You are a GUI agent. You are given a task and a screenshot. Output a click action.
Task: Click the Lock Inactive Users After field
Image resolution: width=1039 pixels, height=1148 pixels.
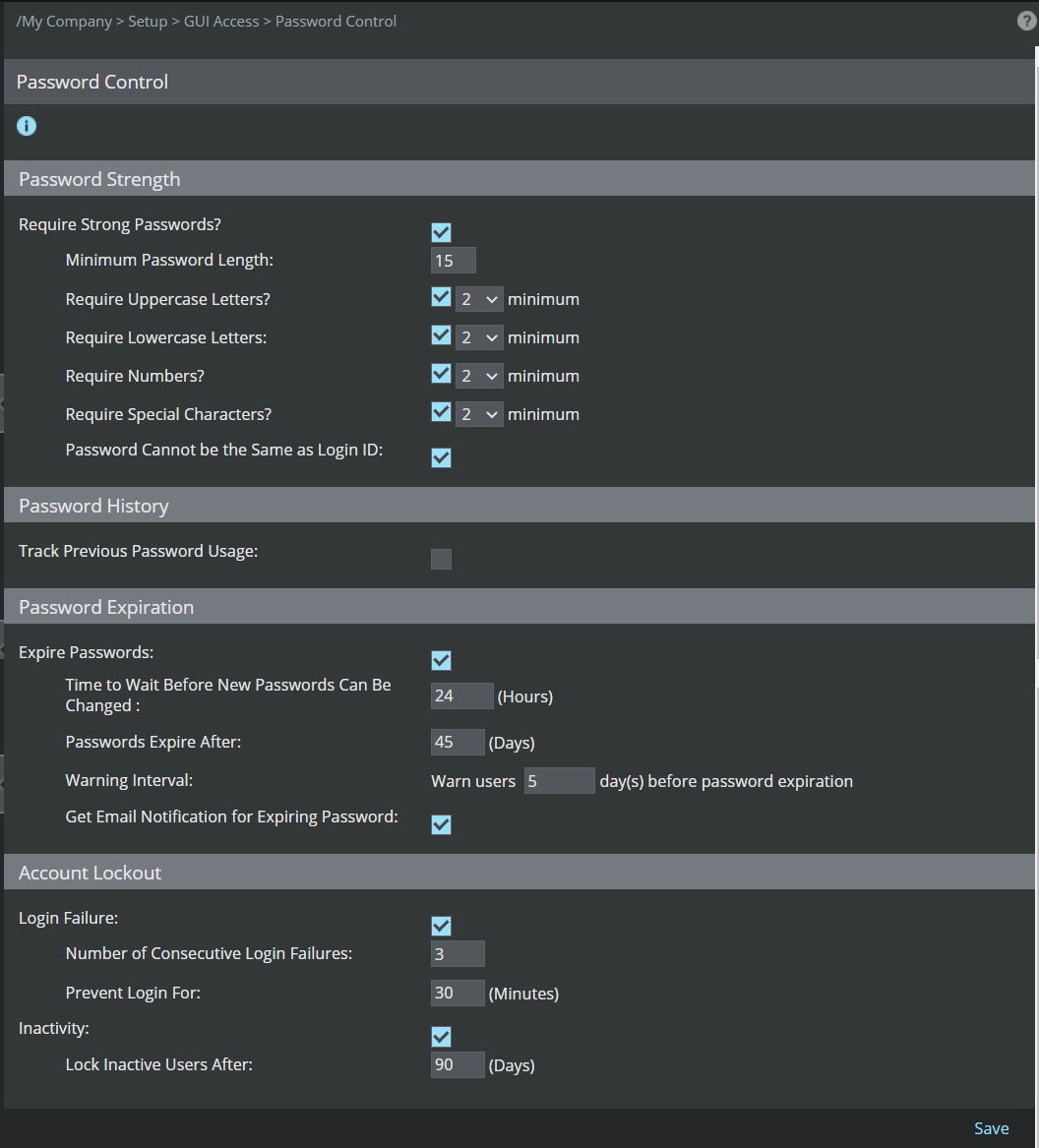[458, 1064]
